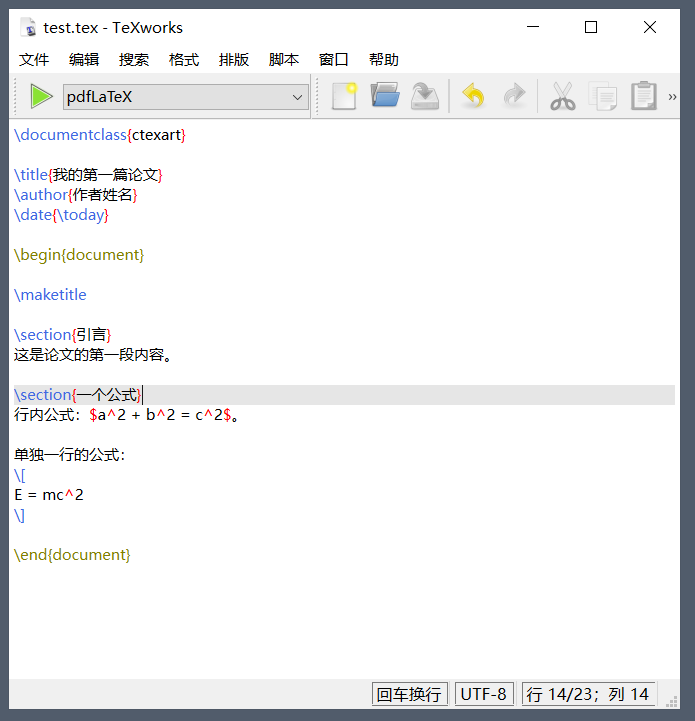This screenshot has width=695, height=721.
Task: Click the \documentclass{ctexart} line
Action: [x=100, y=135]
